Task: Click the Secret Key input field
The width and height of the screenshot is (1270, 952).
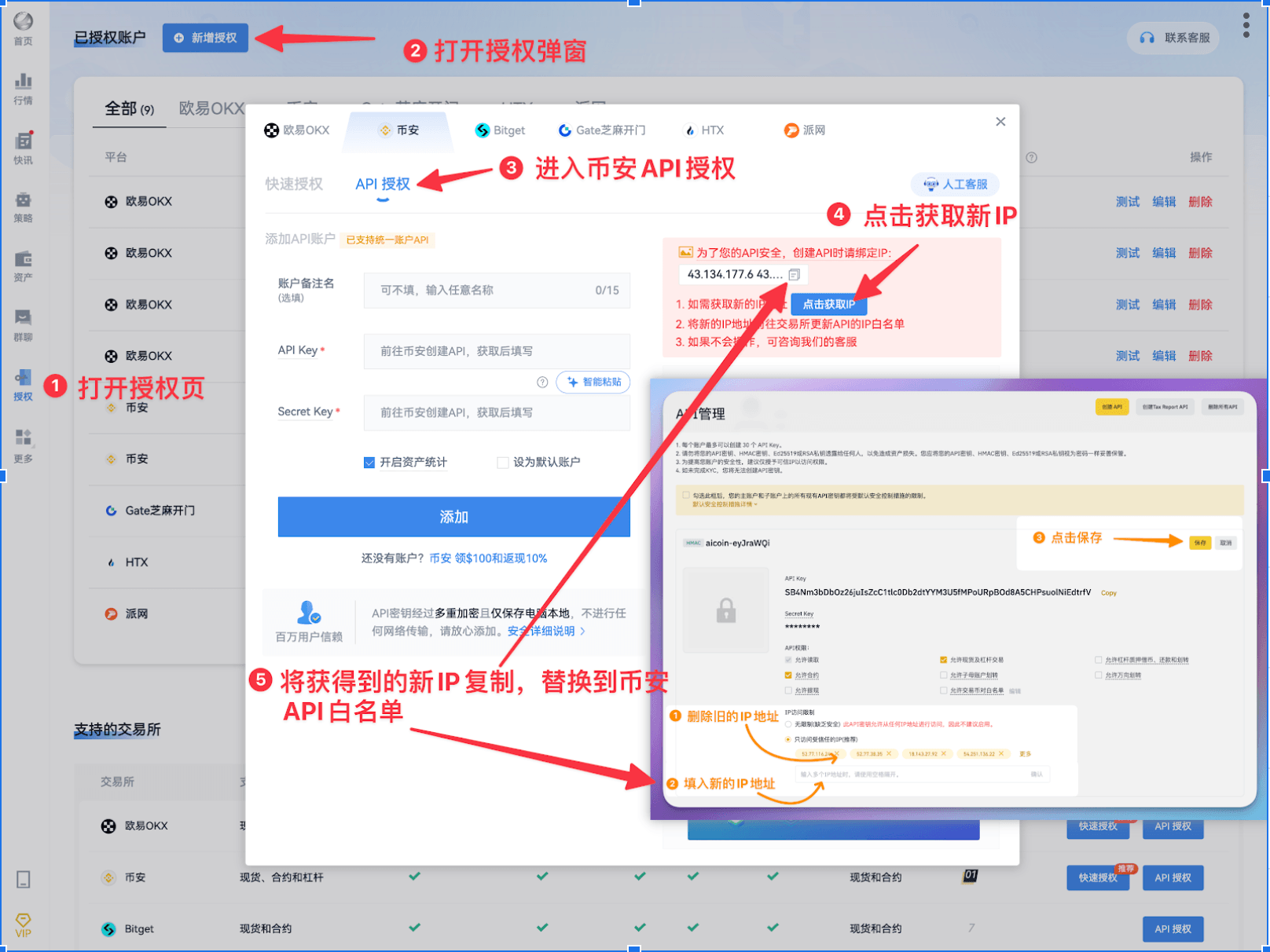Action: tap(497, 412)
